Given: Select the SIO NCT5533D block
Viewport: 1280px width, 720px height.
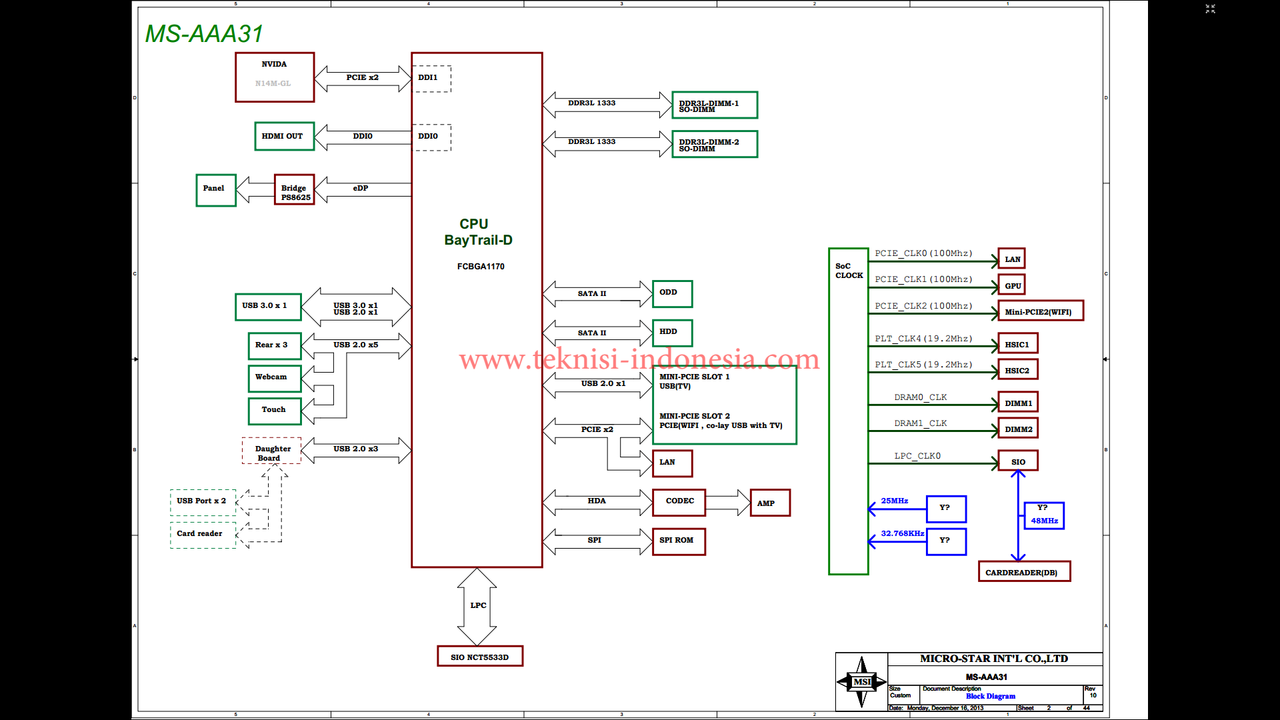Looking at the screenshot, I should (x=480, y=657).
